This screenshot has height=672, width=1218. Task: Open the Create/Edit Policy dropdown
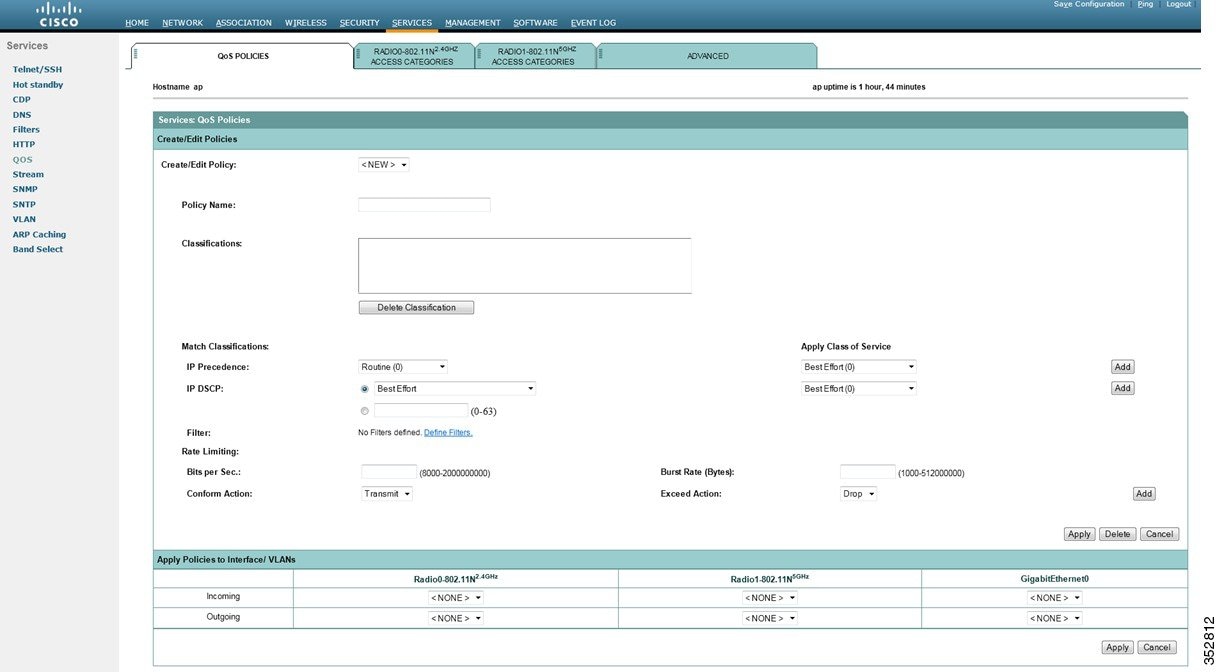tap(384, 165)
